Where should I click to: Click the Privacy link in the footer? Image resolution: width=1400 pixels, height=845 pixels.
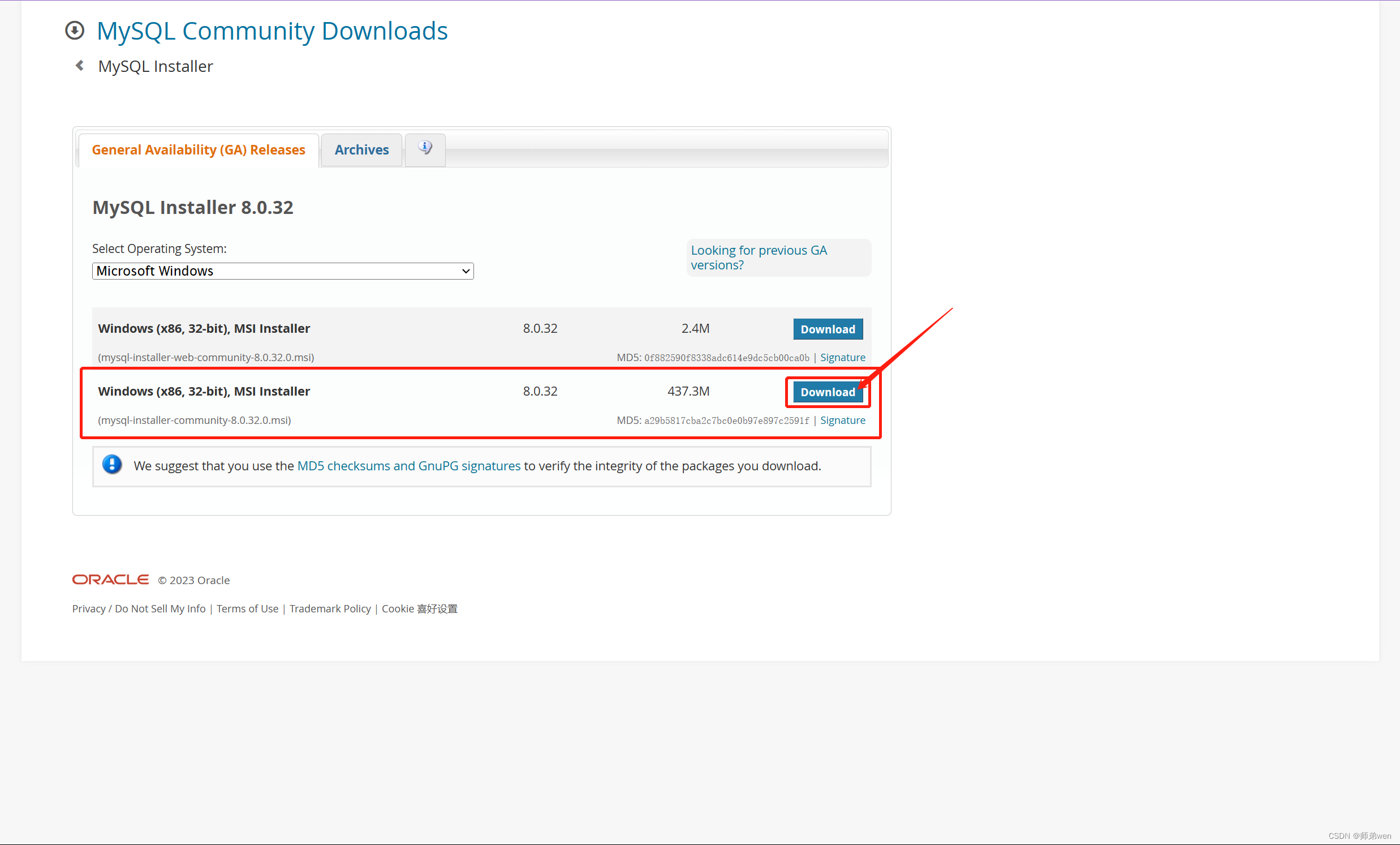[x=86, y=608]
